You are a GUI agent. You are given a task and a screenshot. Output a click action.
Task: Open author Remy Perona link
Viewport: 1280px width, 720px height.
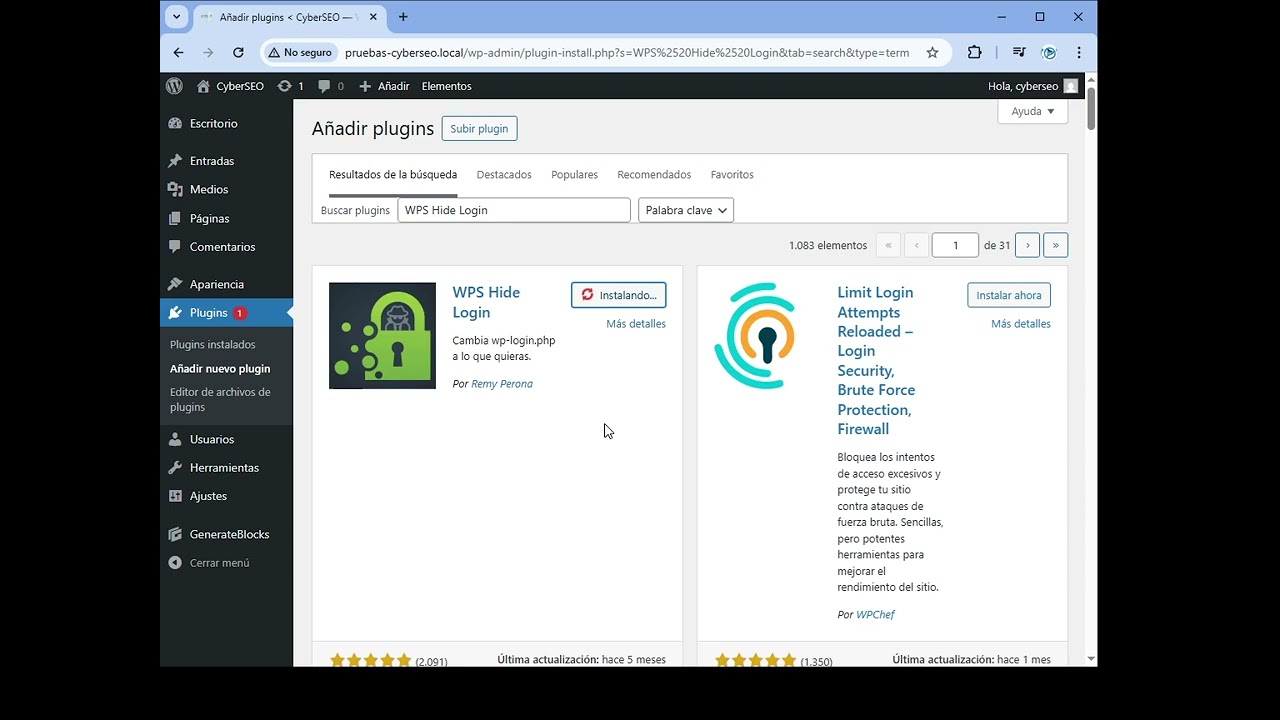502,384
